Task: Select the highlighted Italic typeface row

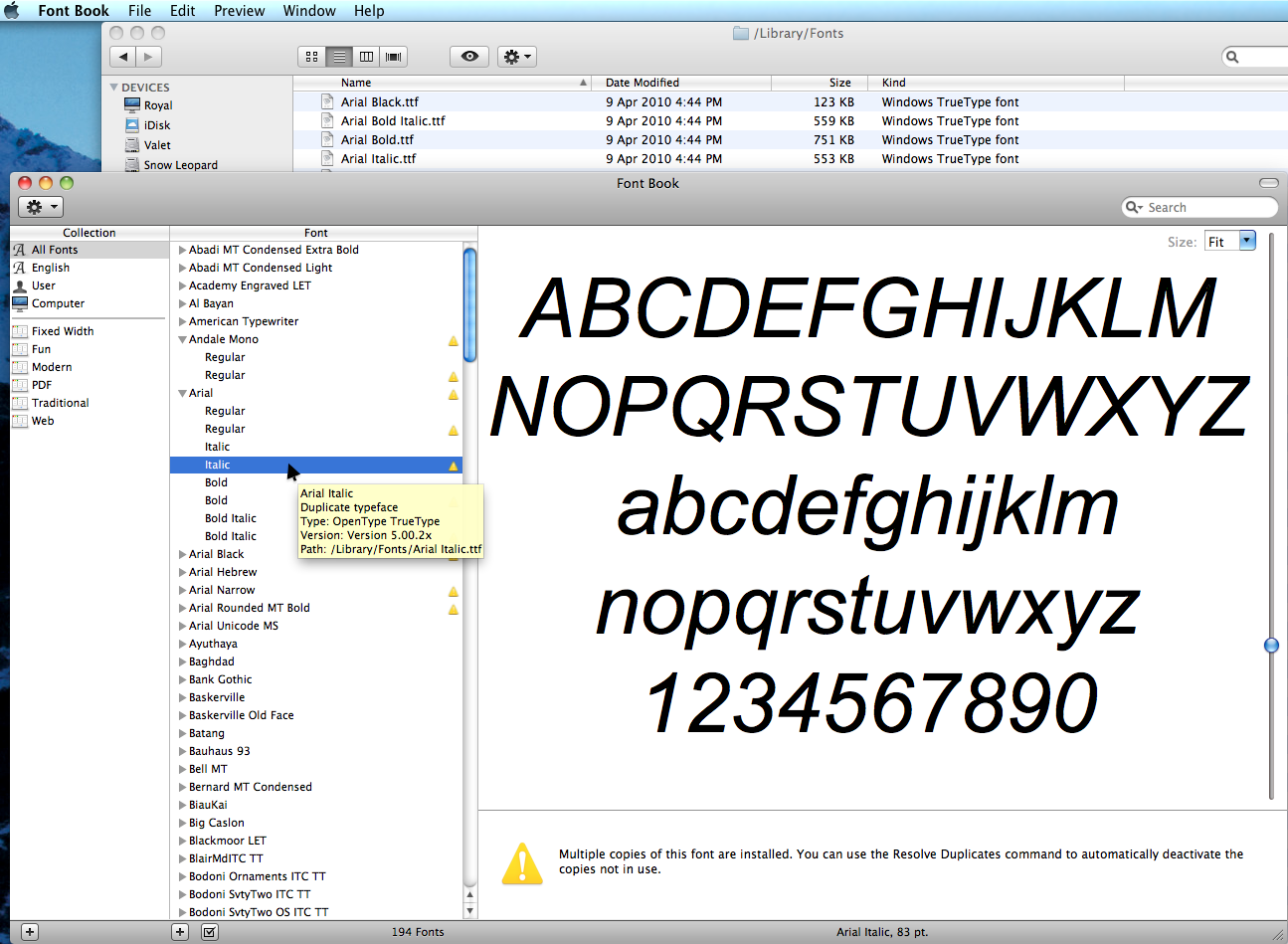Action: coord(316,465)
